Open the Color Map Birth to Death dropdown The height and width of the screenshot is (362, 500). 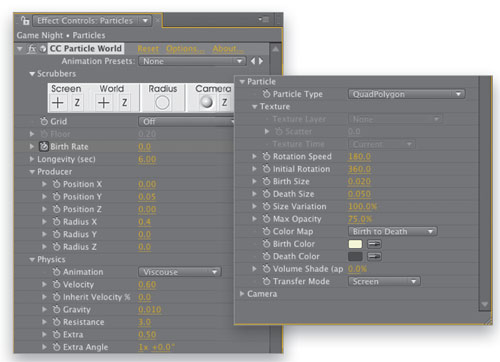[393, 231]
